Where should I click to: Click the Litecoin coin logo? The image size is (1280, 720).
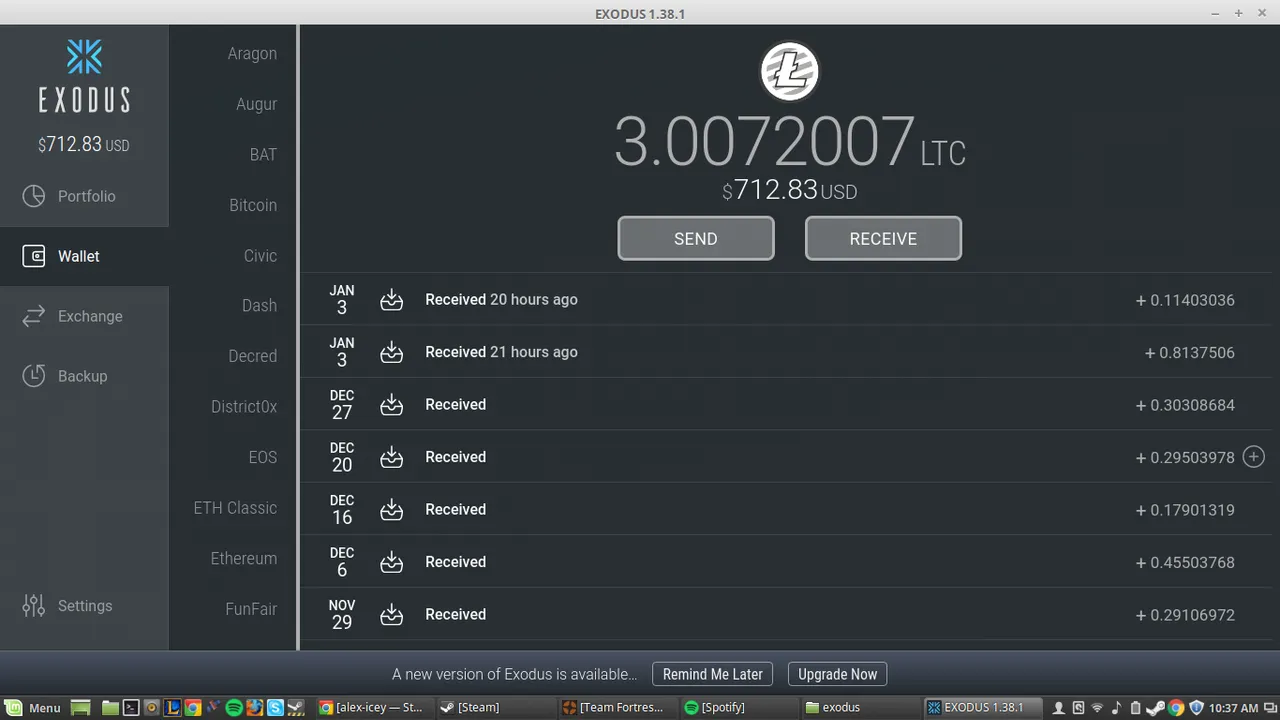[790, 71]
